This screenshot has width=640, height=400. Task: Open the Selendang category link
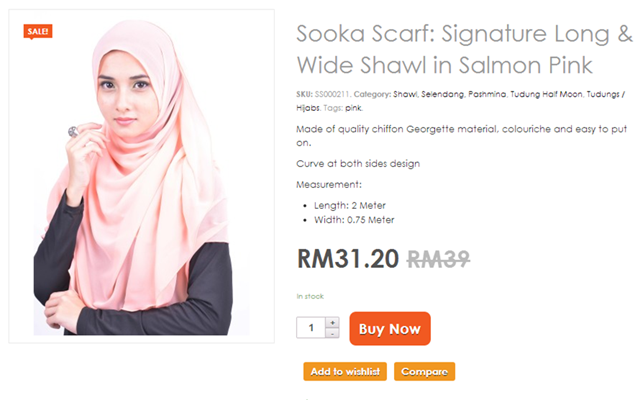pos(442,94)
